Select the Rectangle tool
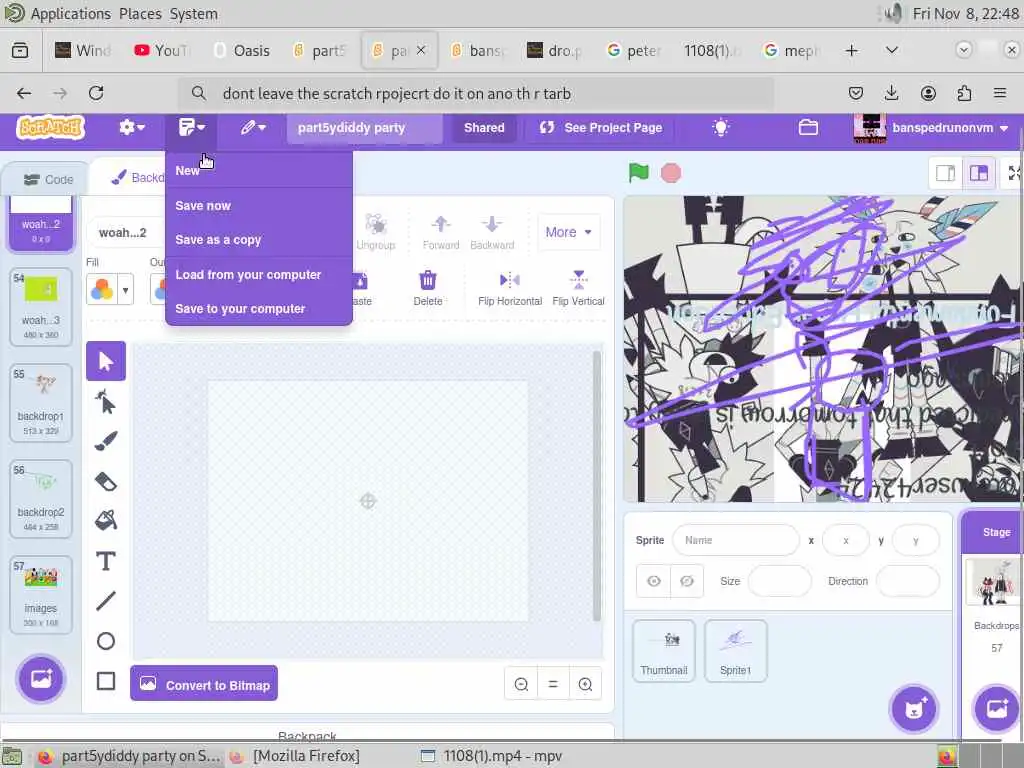The width and height of the screenshot is (1024, 768). (x=106, y=681)
